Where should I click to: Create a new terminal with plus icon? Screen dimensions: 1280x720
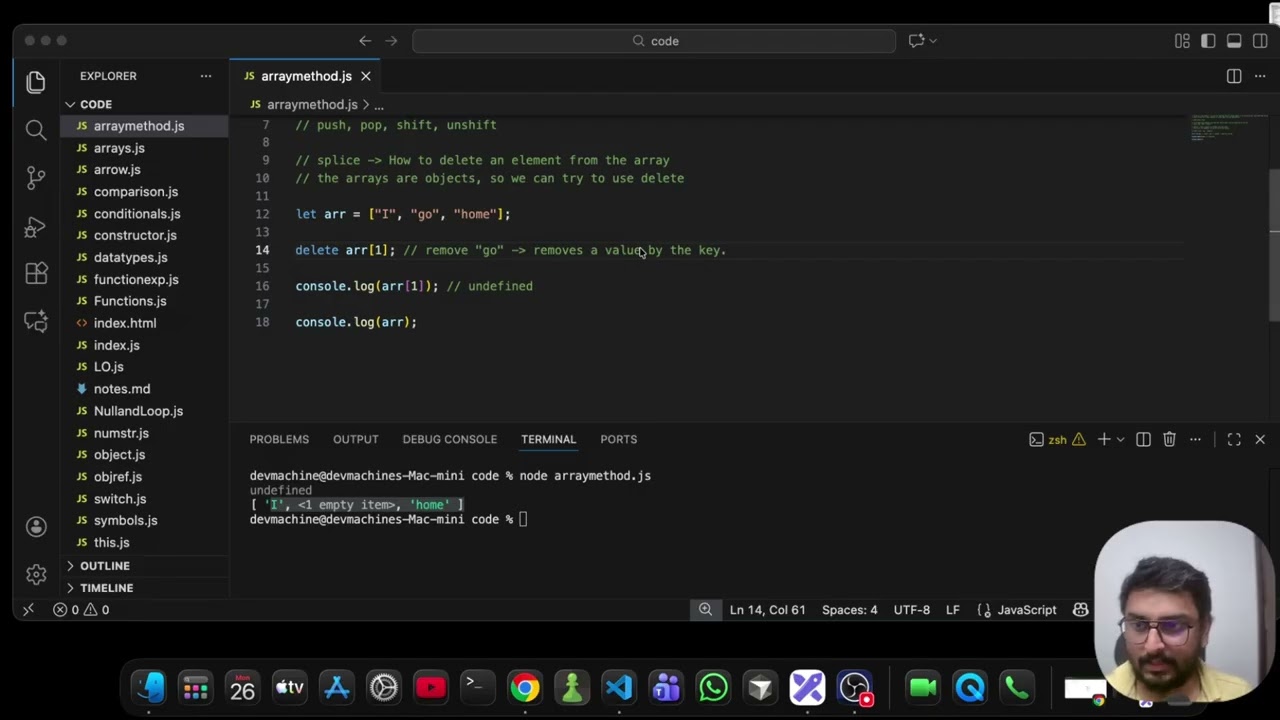1104,440
